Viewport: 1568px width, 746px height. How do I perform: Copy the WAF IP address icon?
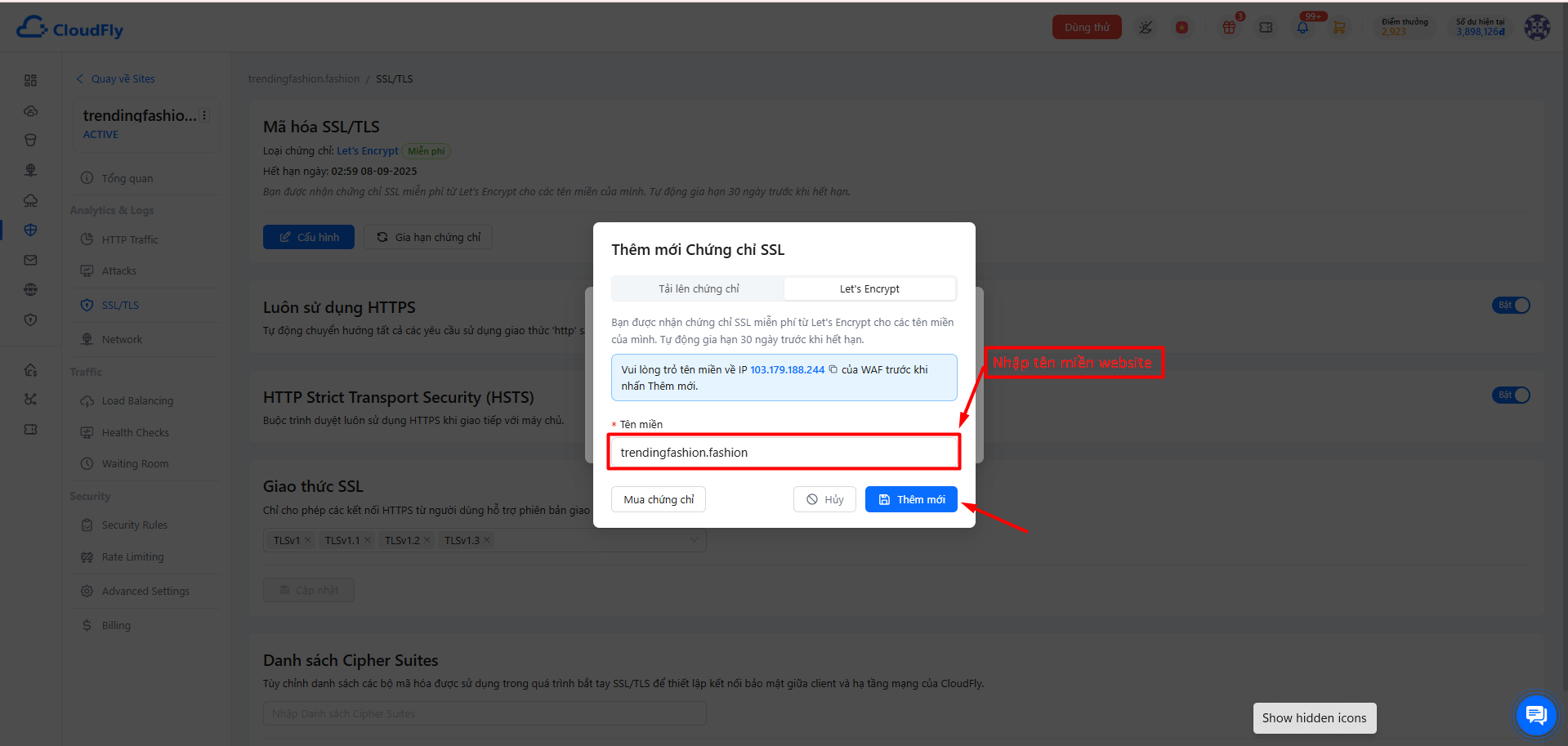coord(833,369)
